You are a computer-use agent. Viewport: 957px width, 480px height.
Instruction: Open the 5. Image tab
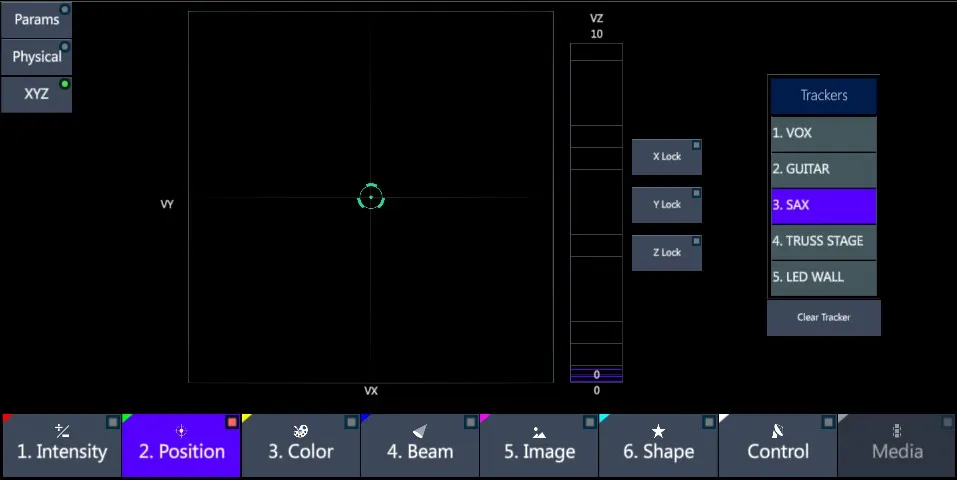540,445
